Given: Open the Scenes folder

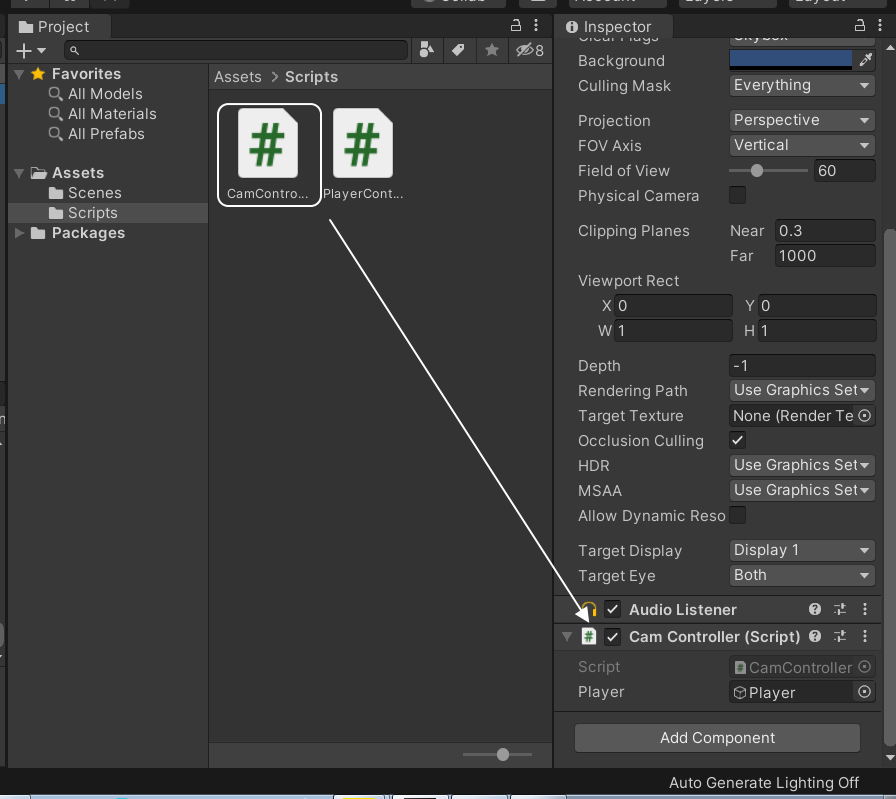Looking at the screenshot, I should tap(94, 193).
